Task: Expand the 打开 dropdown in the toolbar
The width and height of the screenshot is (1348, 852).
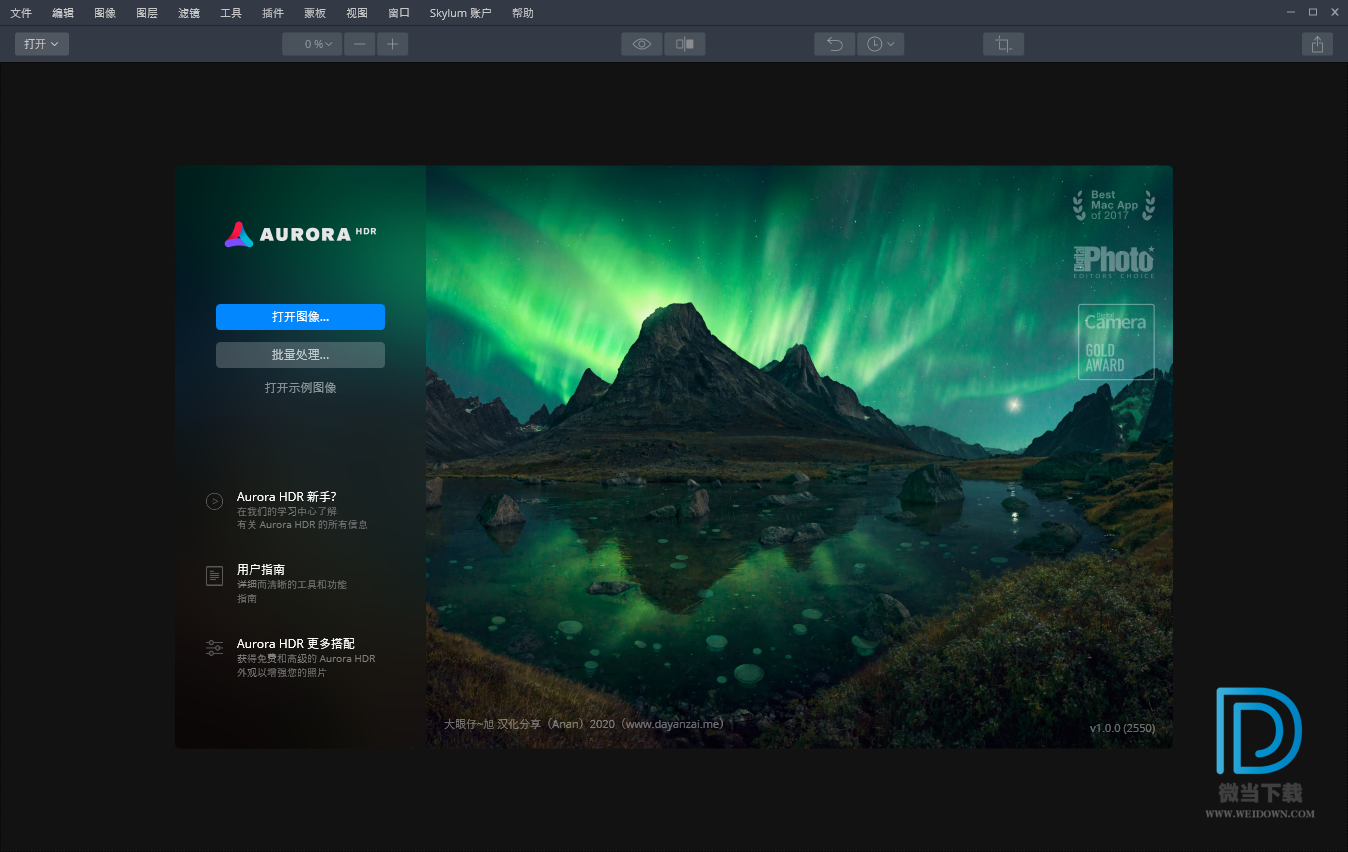Action: point(42,44)
